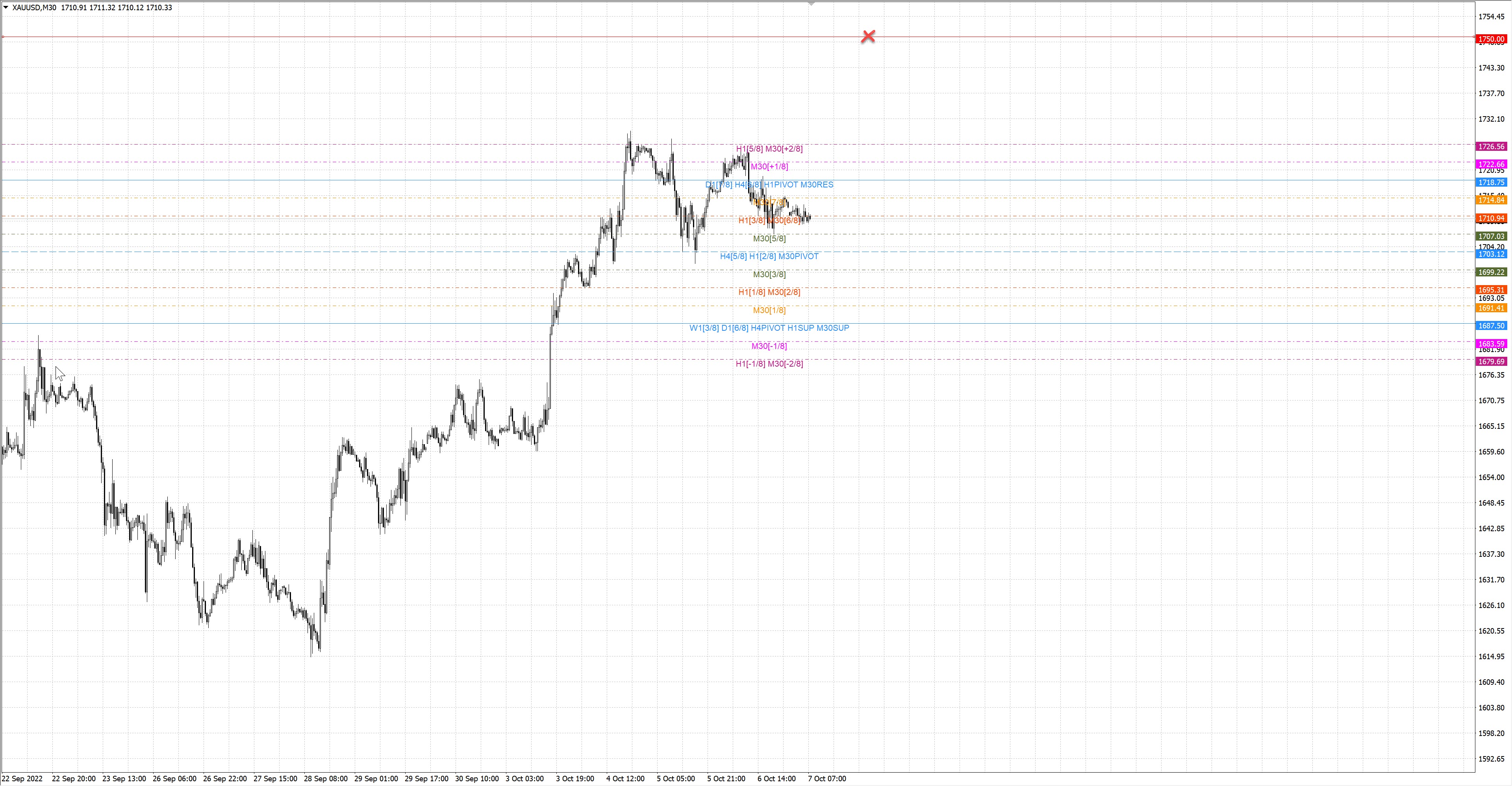Click the "H4[5/8] H1[2/8] M30PIVOT" label
1512x786 pixels.
pyautogui.click(x=769, y=256)
